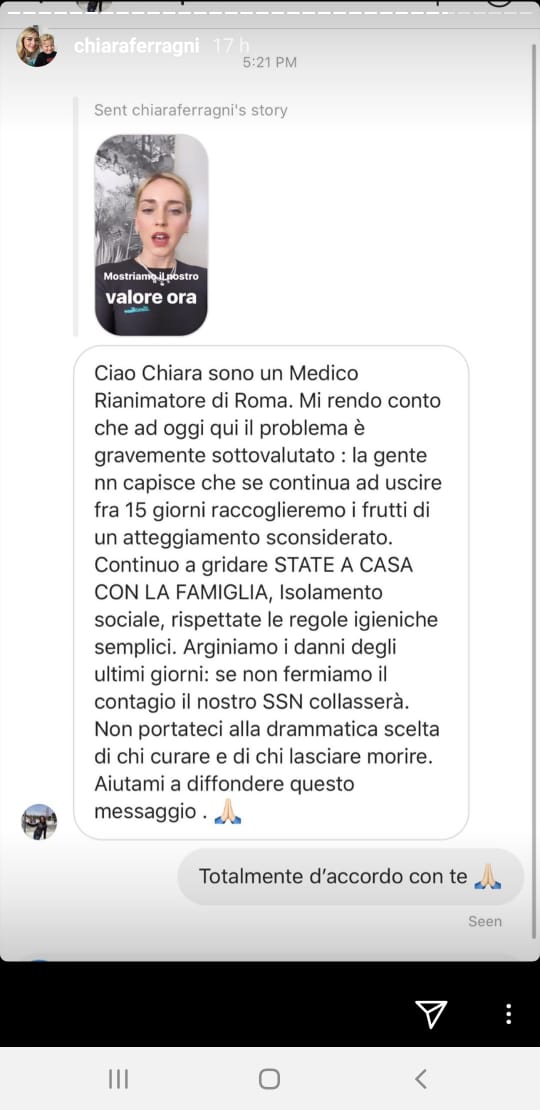Click the 'Seen' status label
This screenshot has width=540, height=1110.
click(x=485, y=921)
